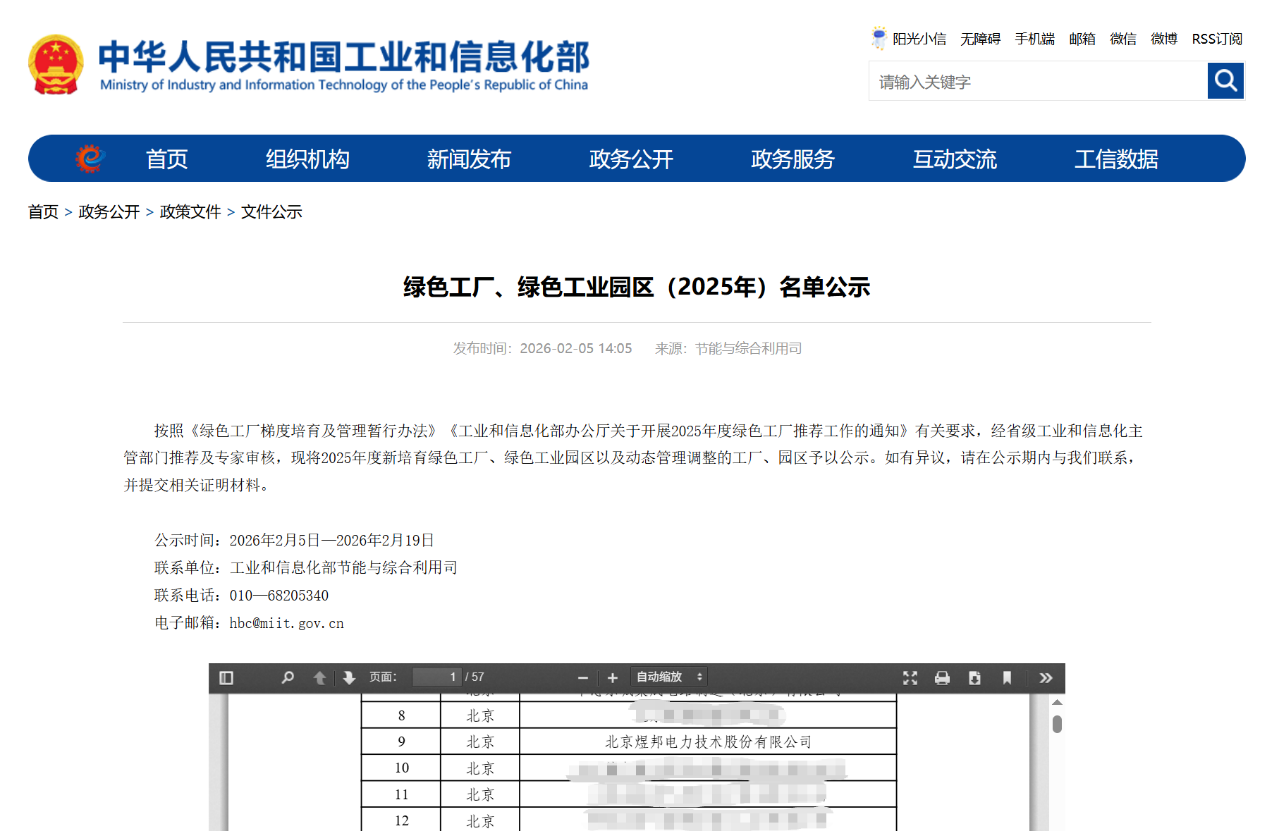Go to the next page with the down arrow
Screen dimensions: 1267x831
click(347, 677)
